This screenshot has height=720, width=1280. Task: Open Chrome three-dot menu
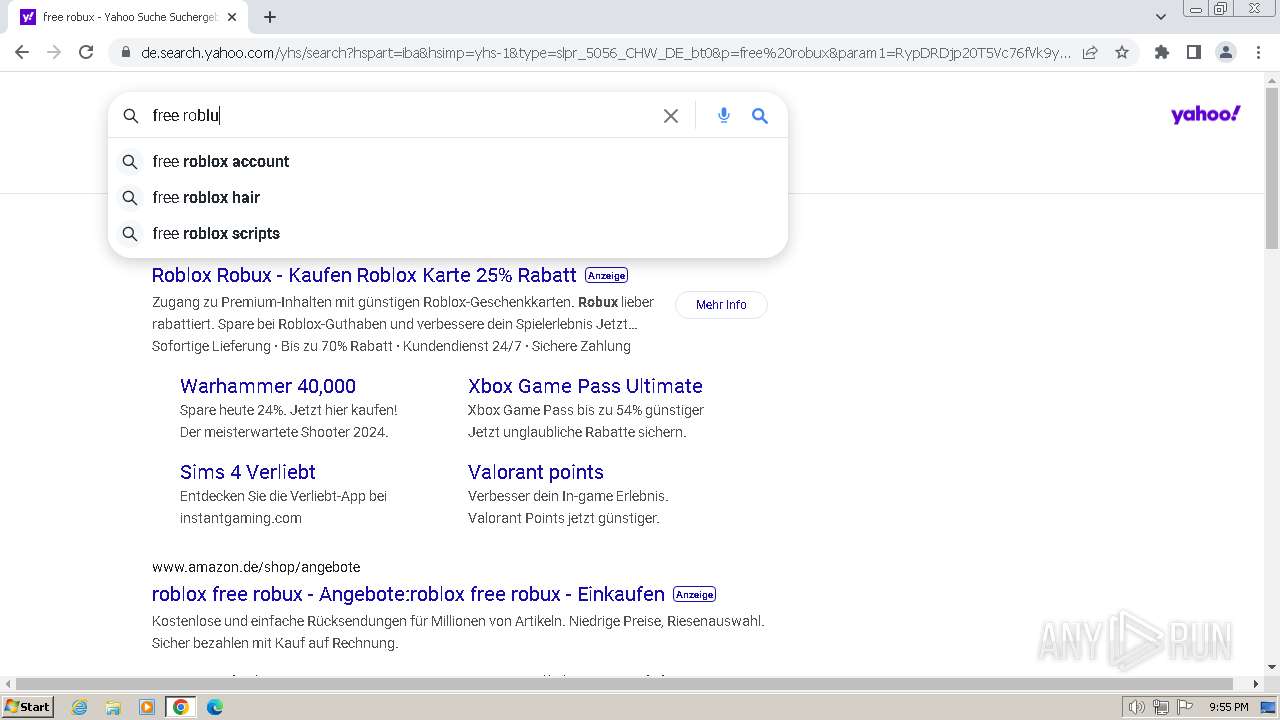(1258, 52)
